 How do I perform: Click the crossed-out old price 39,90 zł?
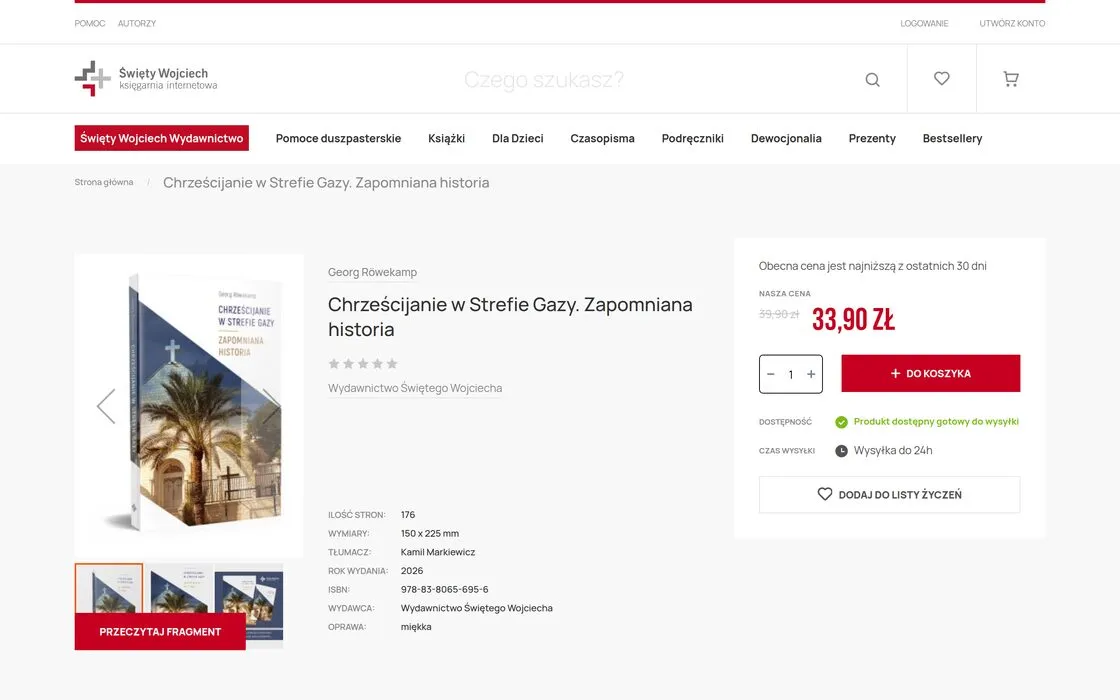click(779, 314)
